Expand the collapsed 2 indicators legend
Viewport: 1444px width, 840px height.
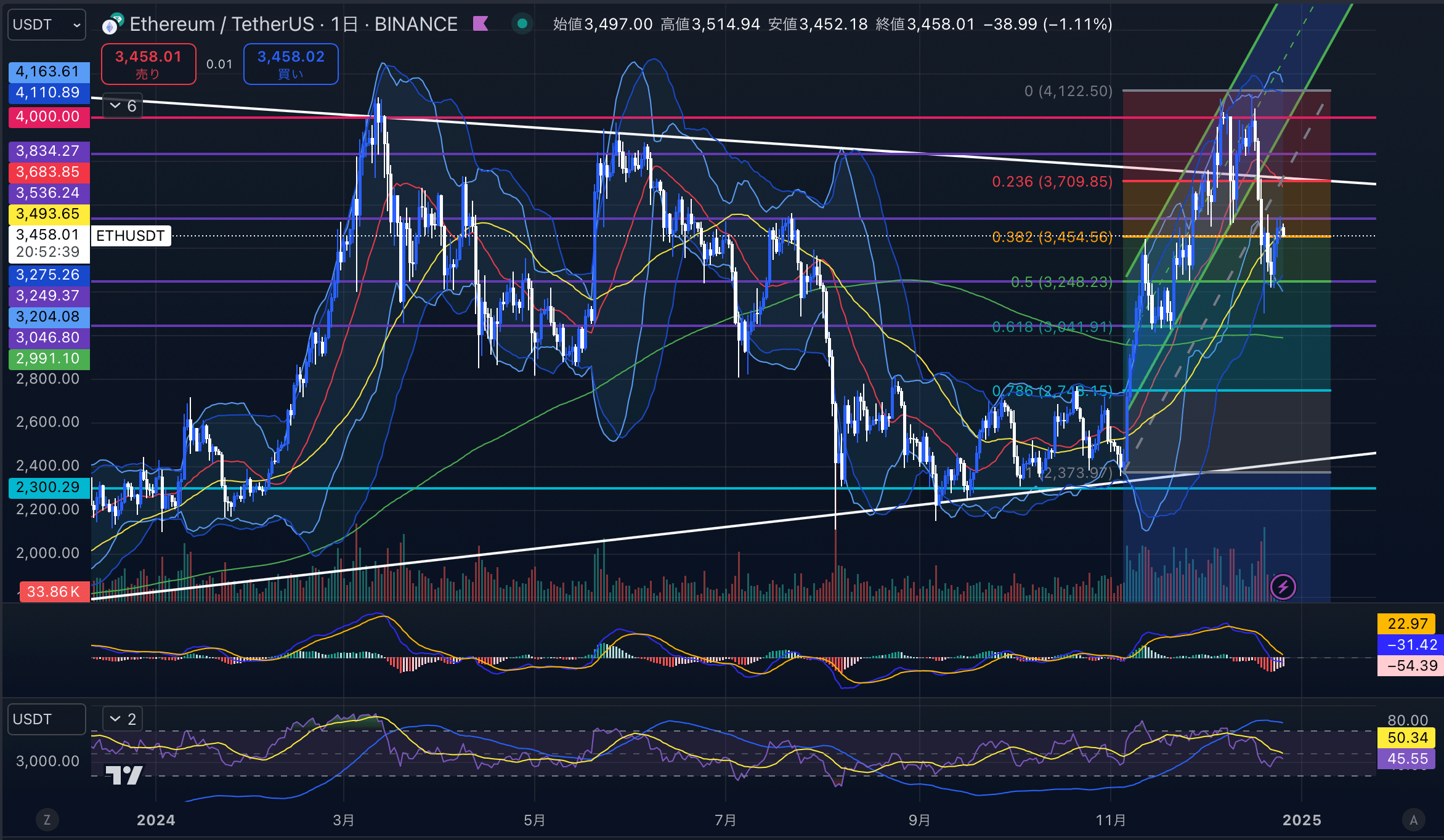point(123,719)
